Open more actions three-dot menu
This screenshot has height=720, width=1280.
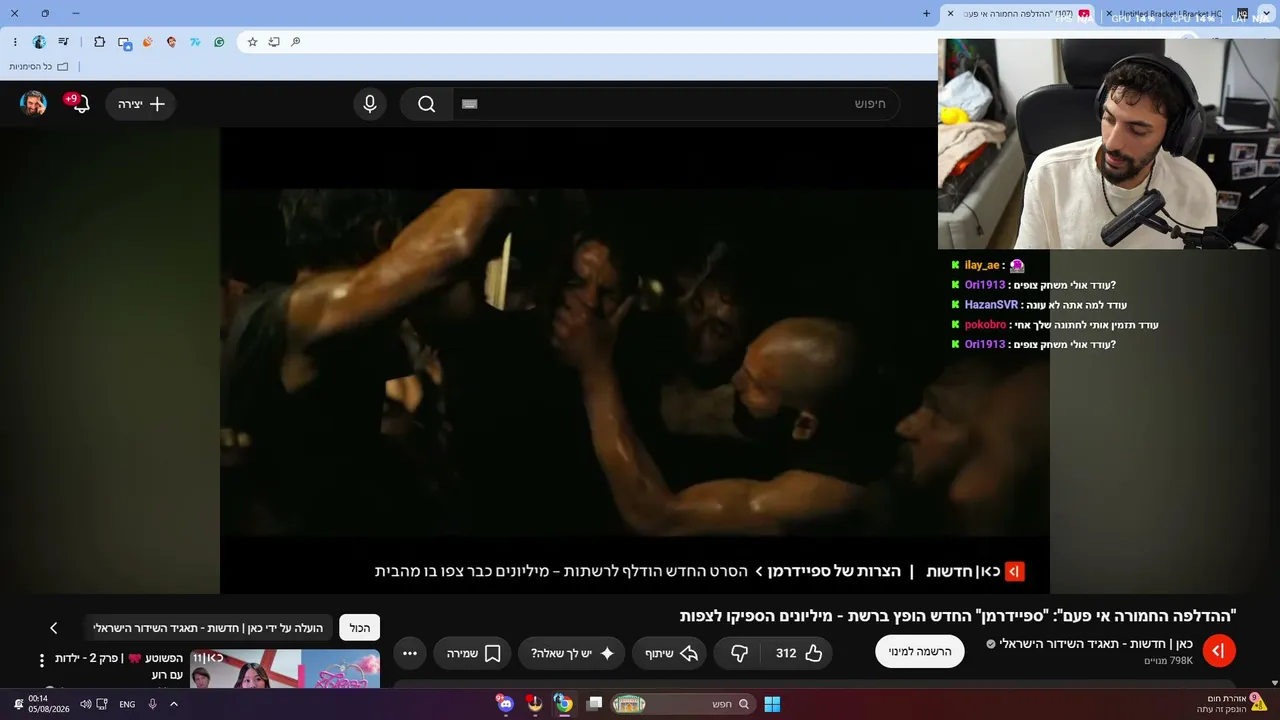point(410,653)
